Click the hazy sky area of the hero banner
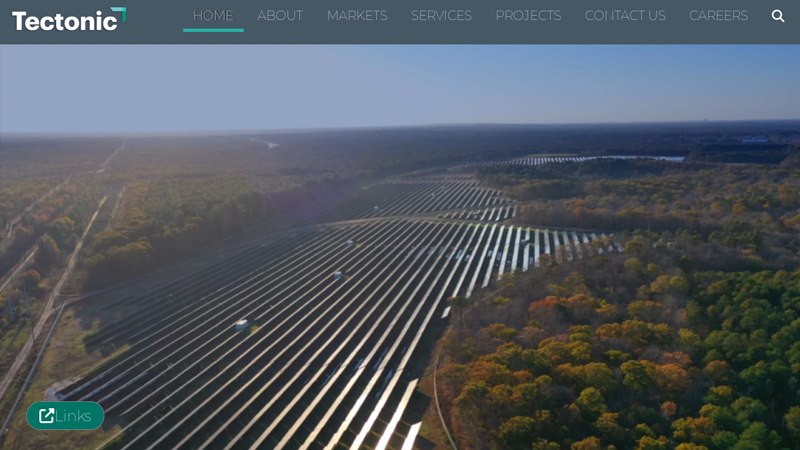This screenshot has width=800, height=450. pos(400,85)
